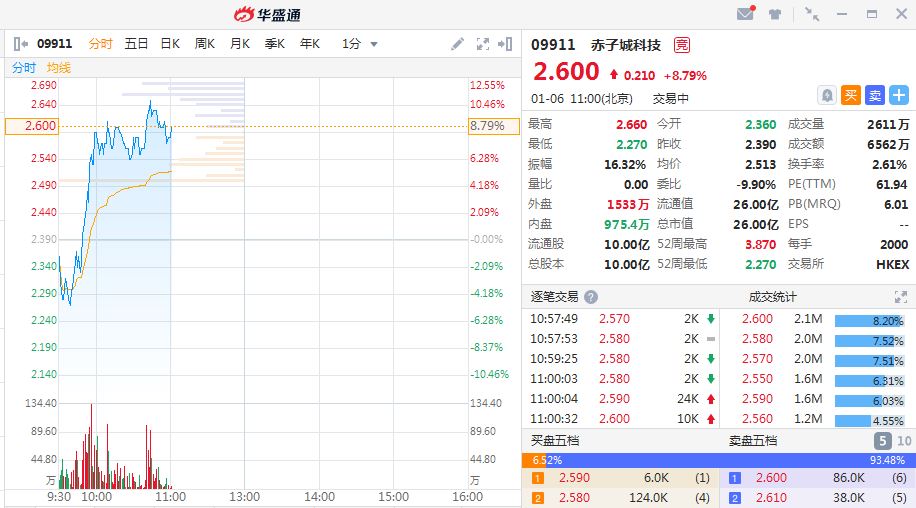Image resolution: width=916 pixels, height=508 pixels.
Task: Click the 最低 value 2.270
Action: (632, 144)
